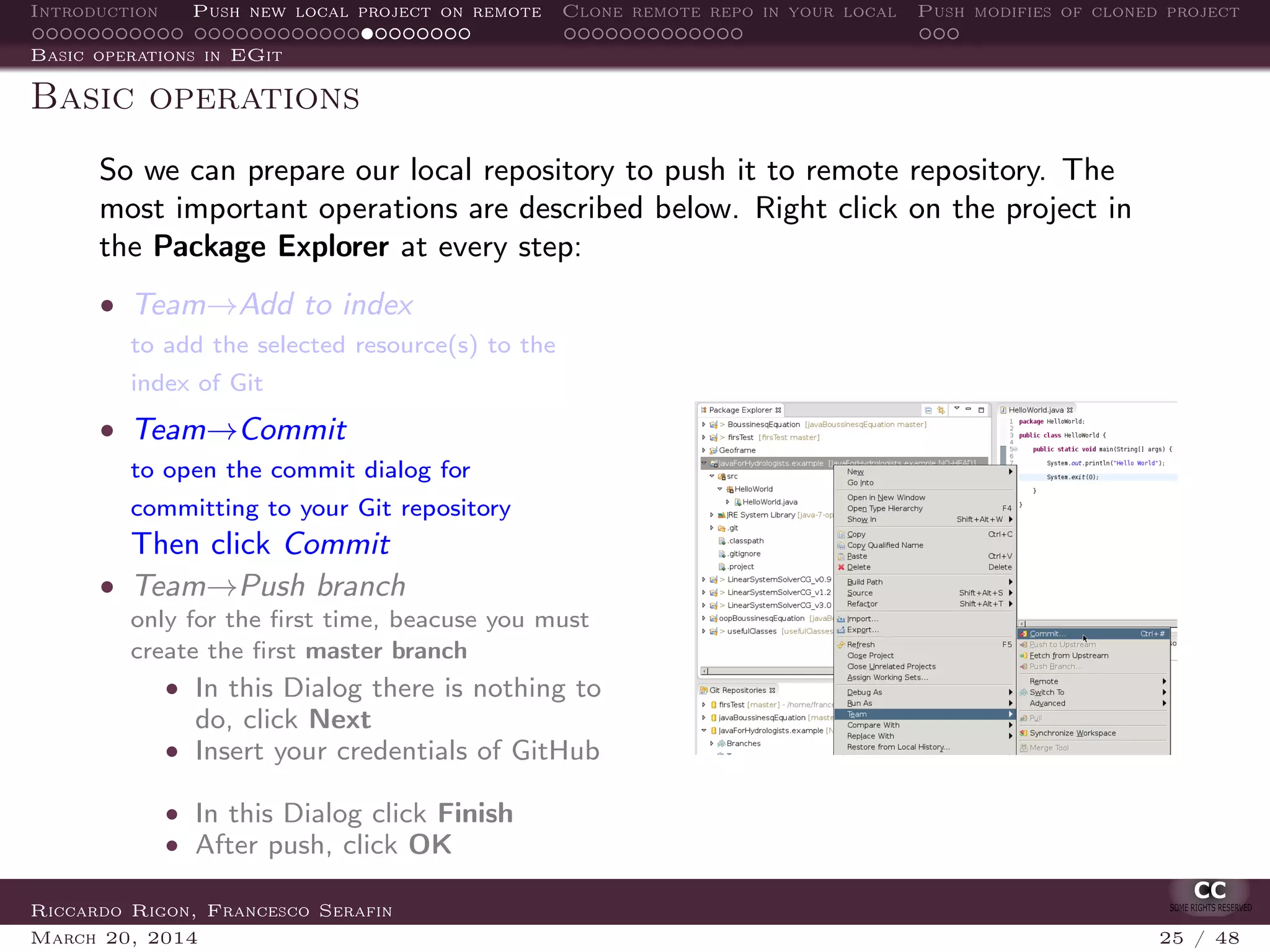
Task: Click Paste icon in context menu
Action: tap(841, 557)
